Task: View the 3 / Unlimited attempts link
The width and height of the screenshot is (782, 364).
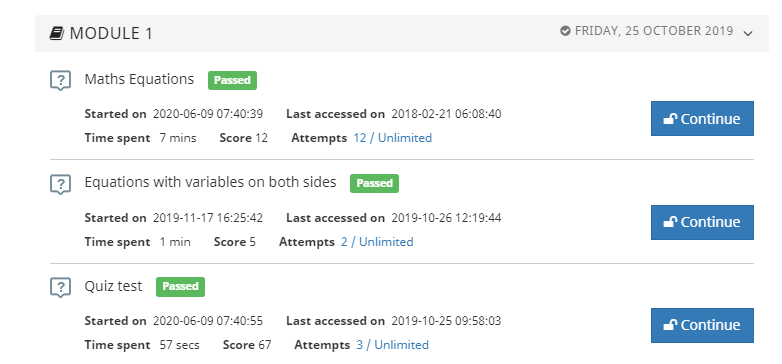Action: [392, 345]
